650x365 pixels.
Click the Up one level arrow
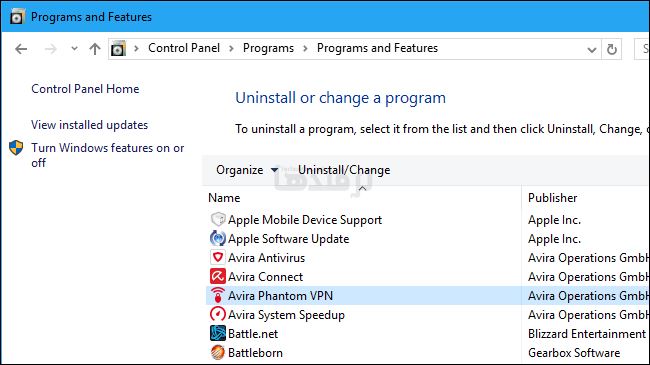(x=95, y=49)
